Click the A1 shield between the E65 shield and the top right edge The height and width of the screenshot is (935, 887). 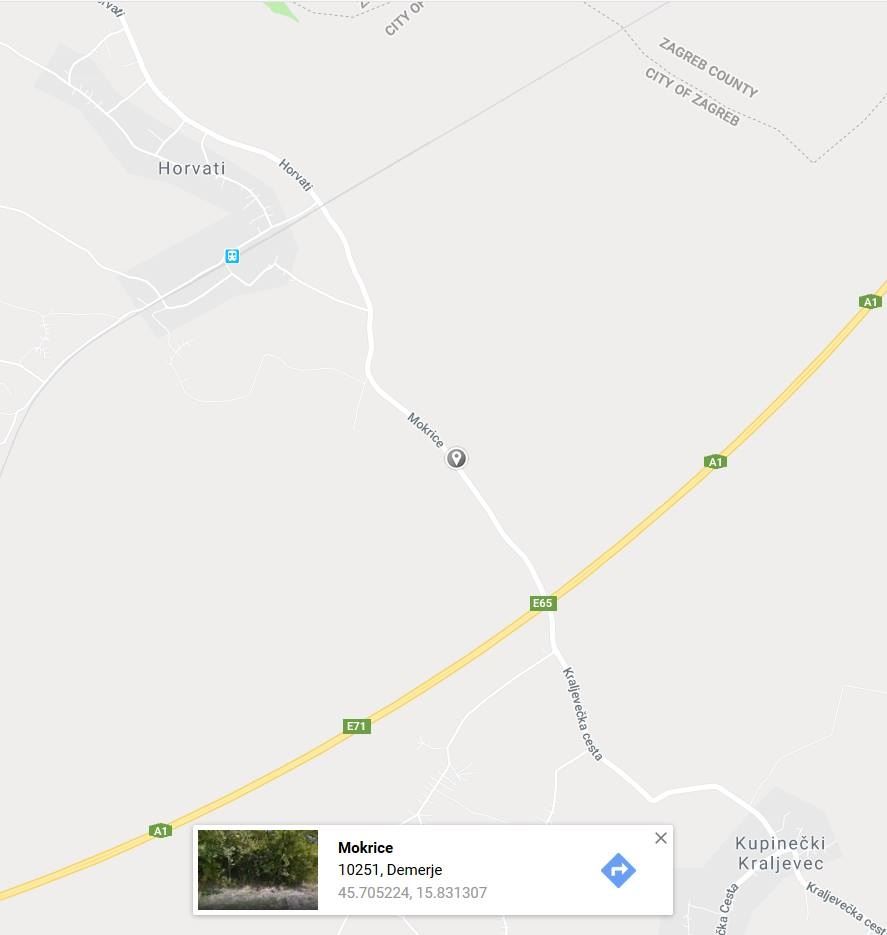715,462
